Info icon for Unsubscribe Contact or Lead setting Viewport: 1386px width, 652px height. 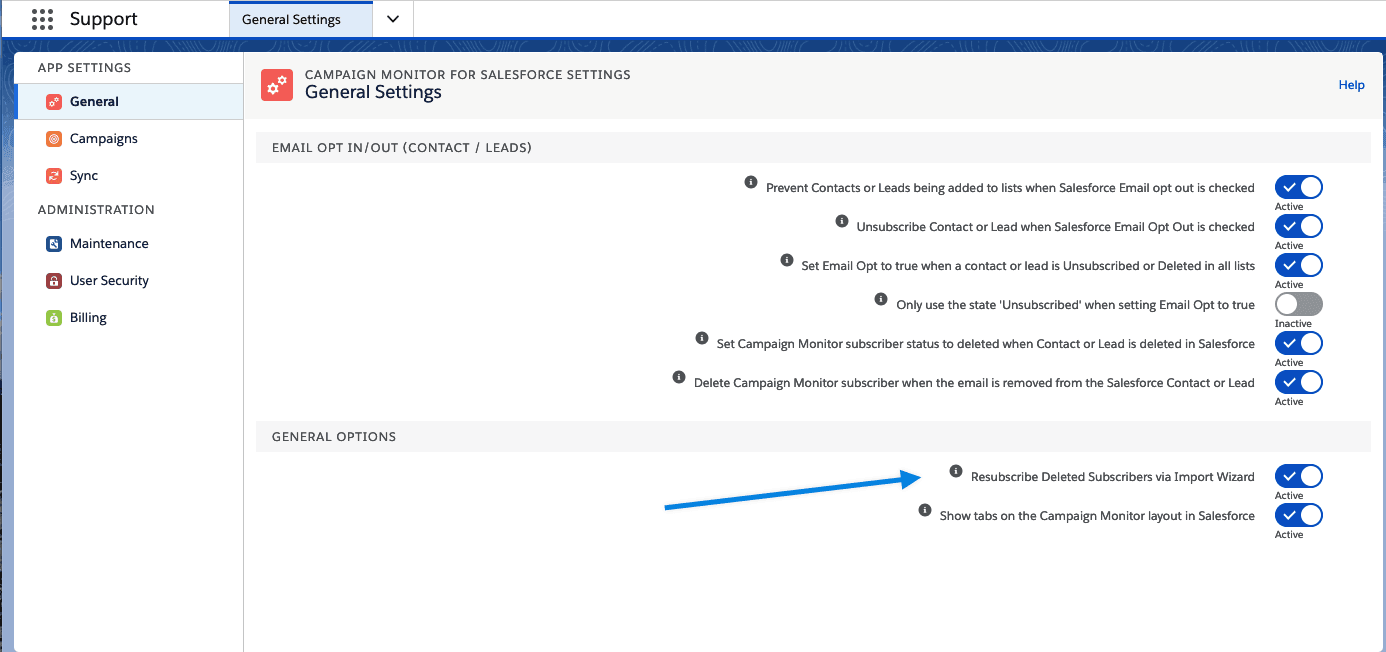coord(841,221)
